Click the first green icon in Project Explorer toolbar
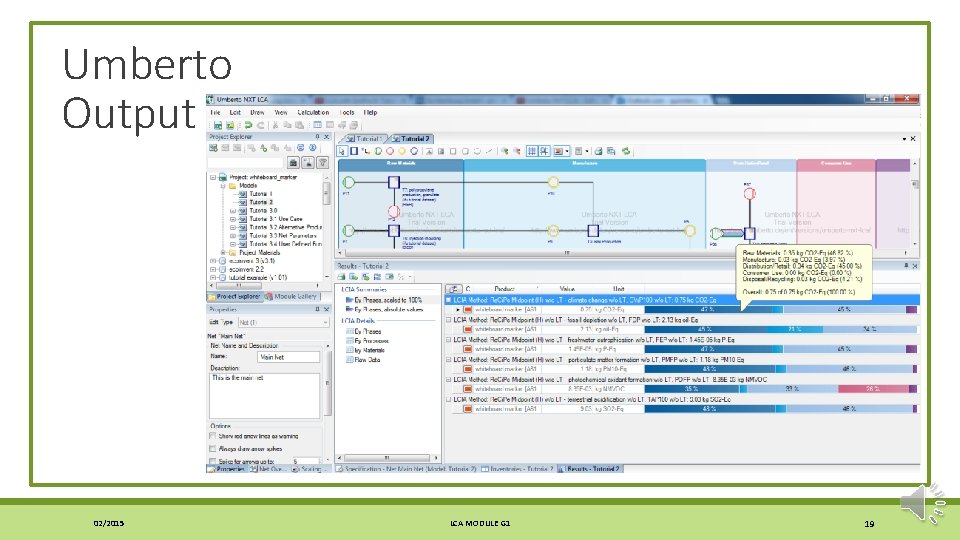This screenshot has width=960, height=540. 213,148
